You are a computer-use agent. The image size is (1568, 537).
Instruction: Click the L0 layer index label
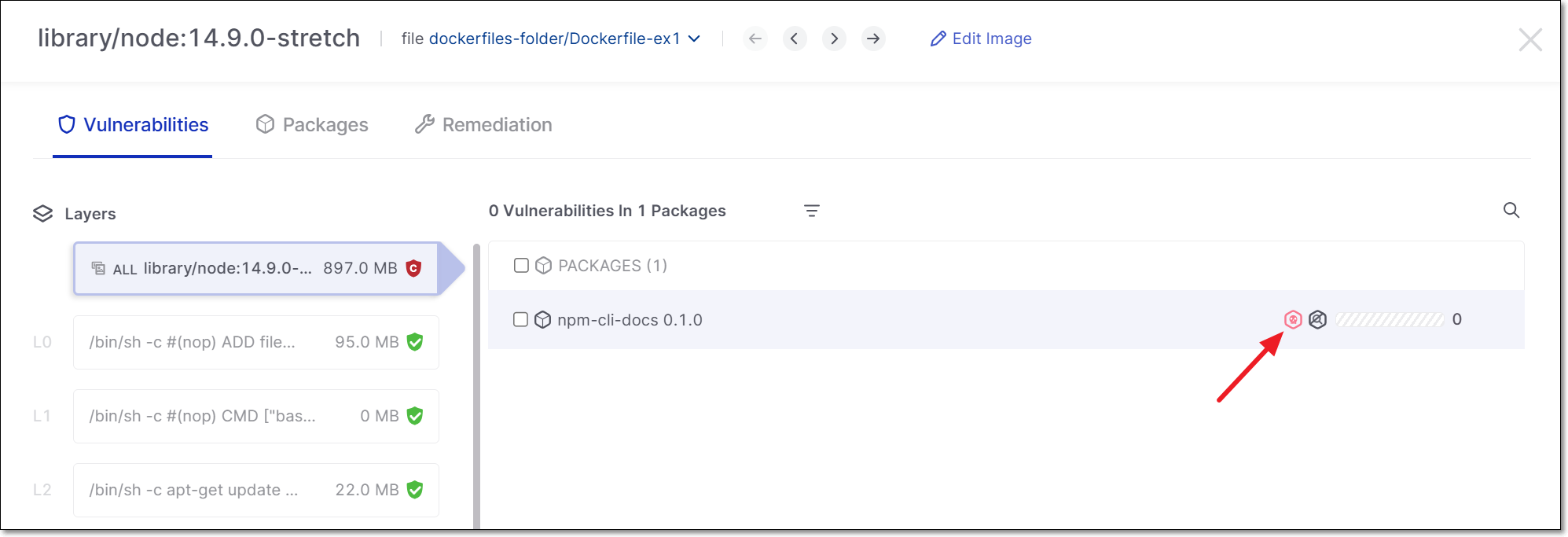click(42, 342)
